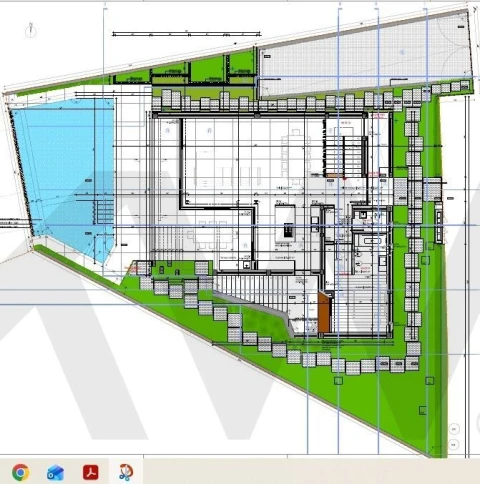The width and height of the screenshot is (480, 484).
Task: Launch Adobe Acrobat from the taskbar
Action: coord(90,472)
